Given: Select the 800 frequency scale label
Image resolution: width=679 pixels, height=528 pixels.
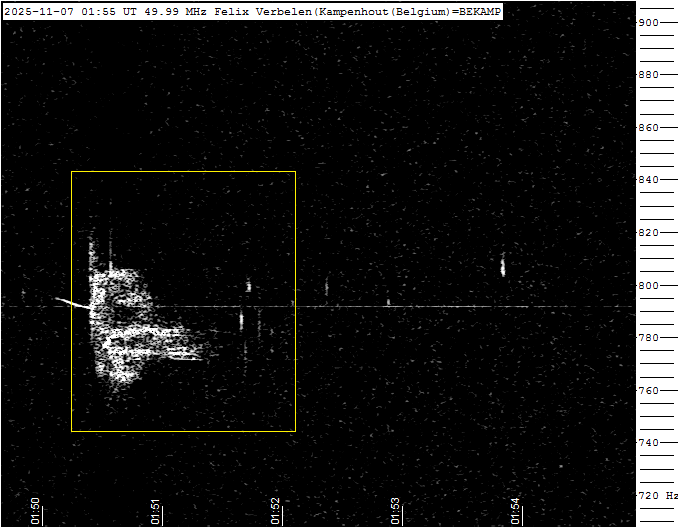Looking at the screenshot, I should (x=649, y=285).
